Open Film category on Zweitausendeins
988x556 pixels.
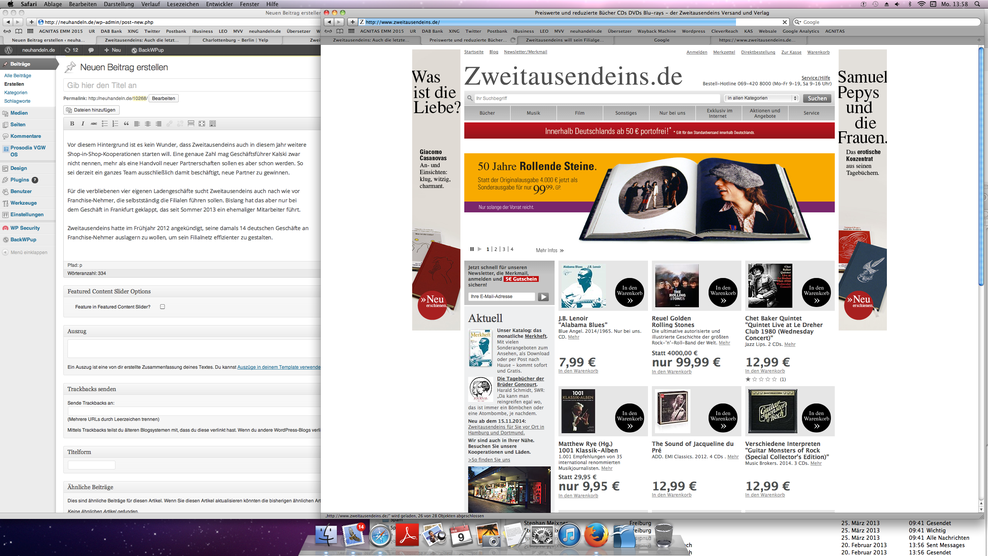coord(580,113)
